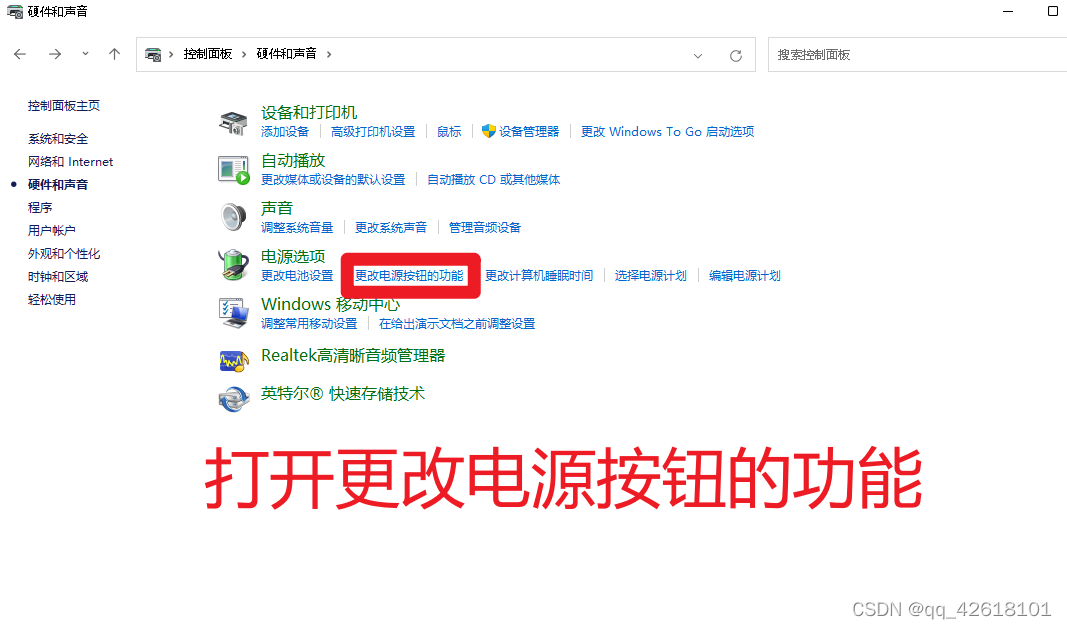Click 更改媒体或设备的默认设置 link
This screenshot has height=629, width=1067.
[333, 180]
